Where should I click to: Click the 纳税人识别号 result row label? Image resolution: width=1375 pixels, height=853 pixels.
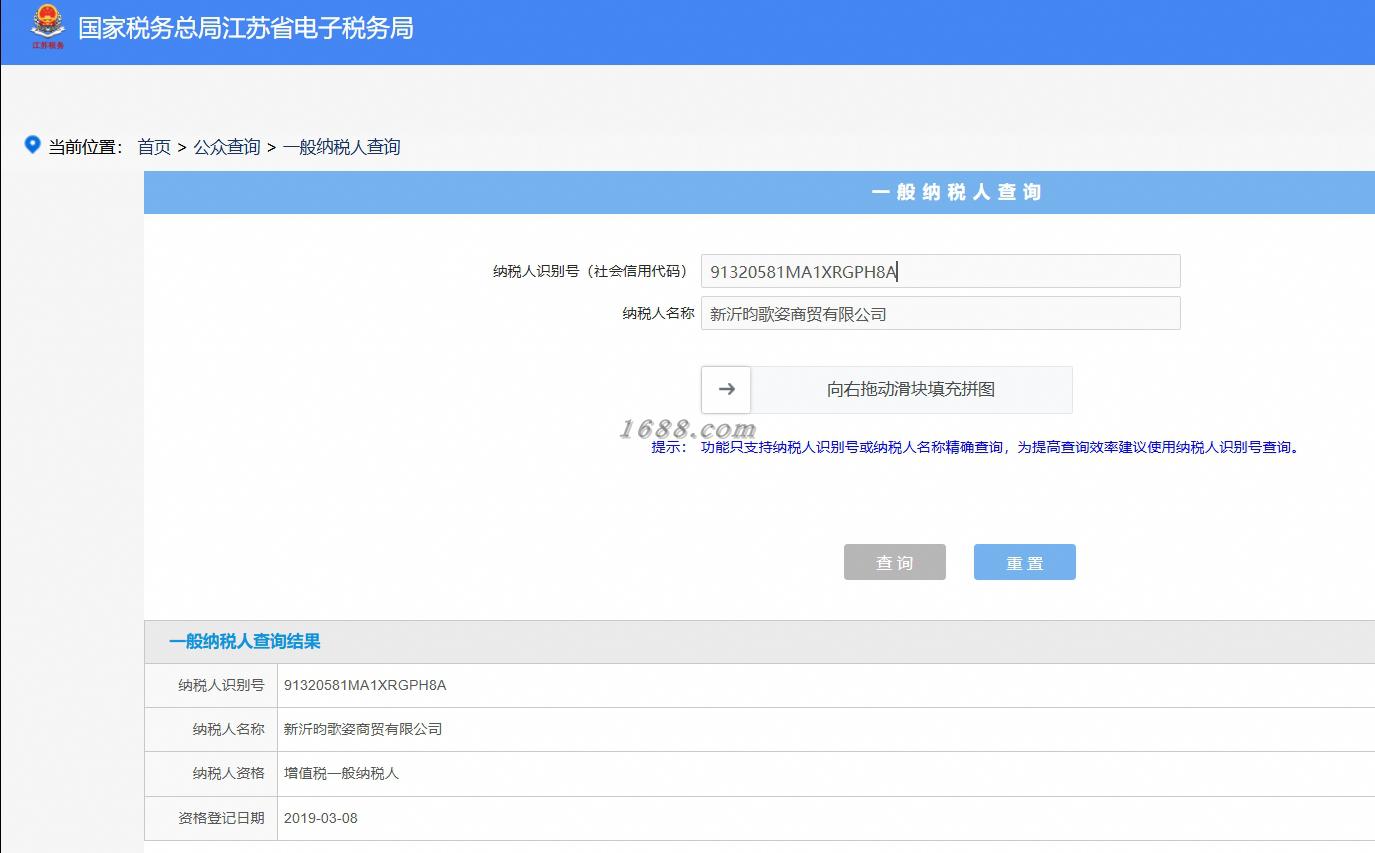click(221, 685)
